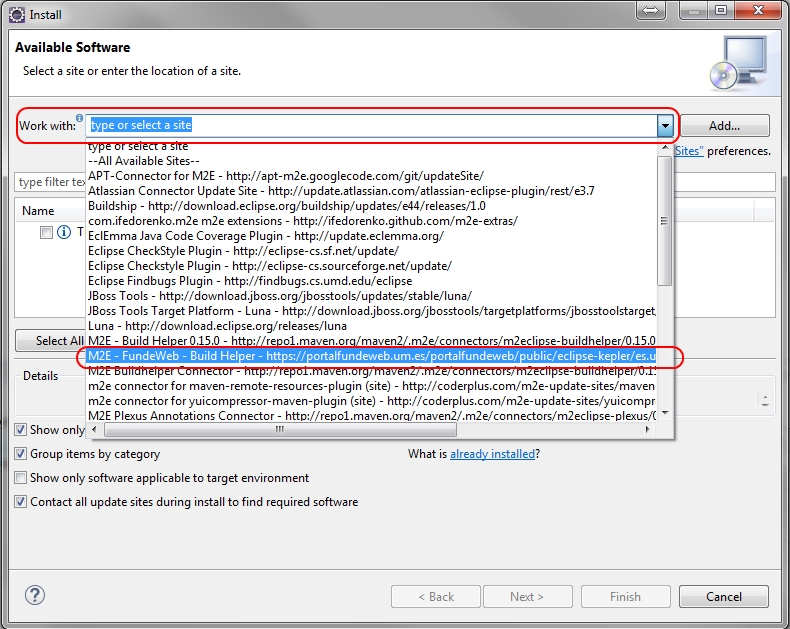Tick the checkbox in the Name list row
The height and width of the screenshot is (629, 790).
[x=46, y=232]
